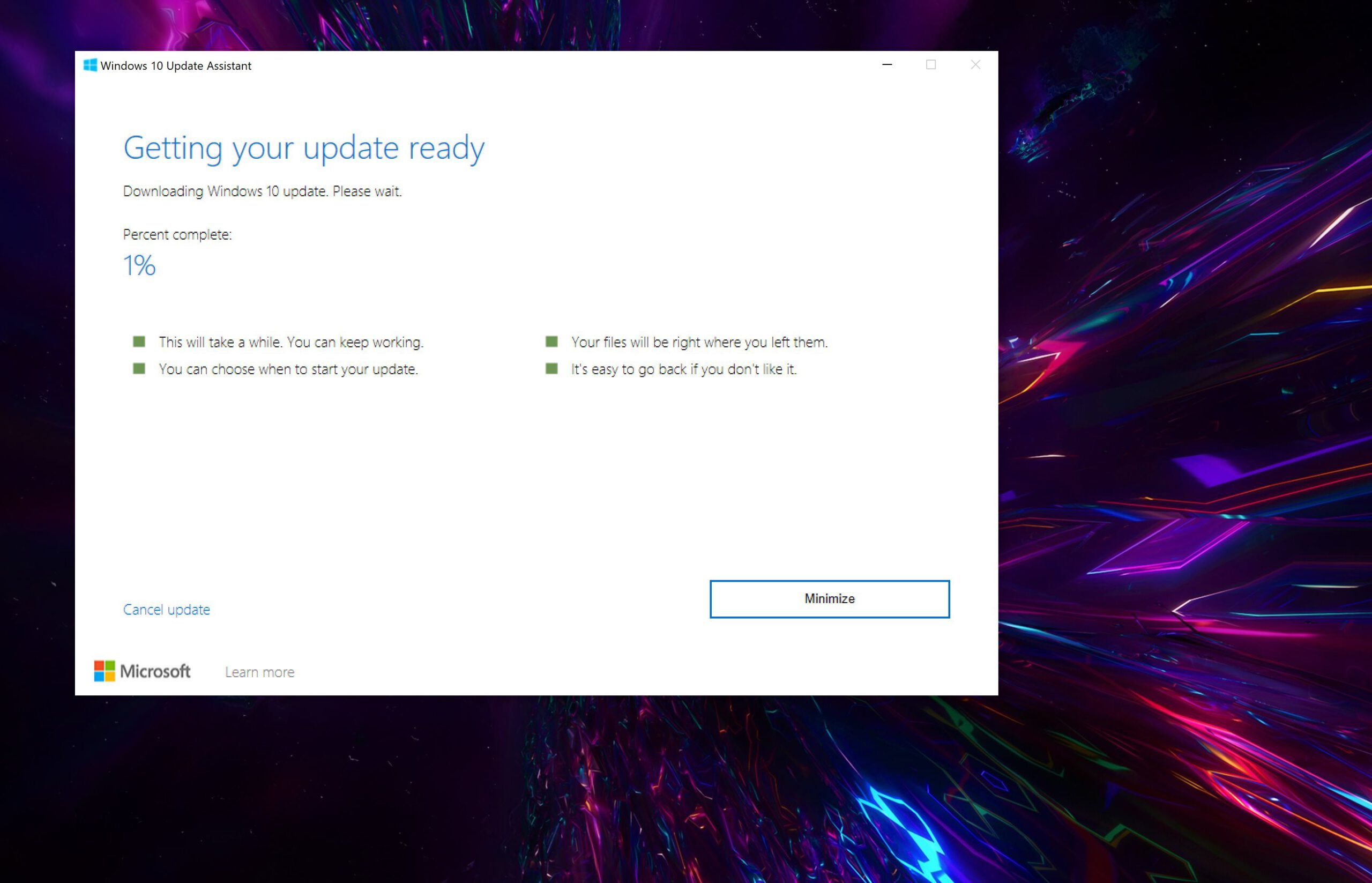Minimize the window using title bar dash
Image resolution: width=1372 pixels, height=883 pixels.
coord(887,65)
